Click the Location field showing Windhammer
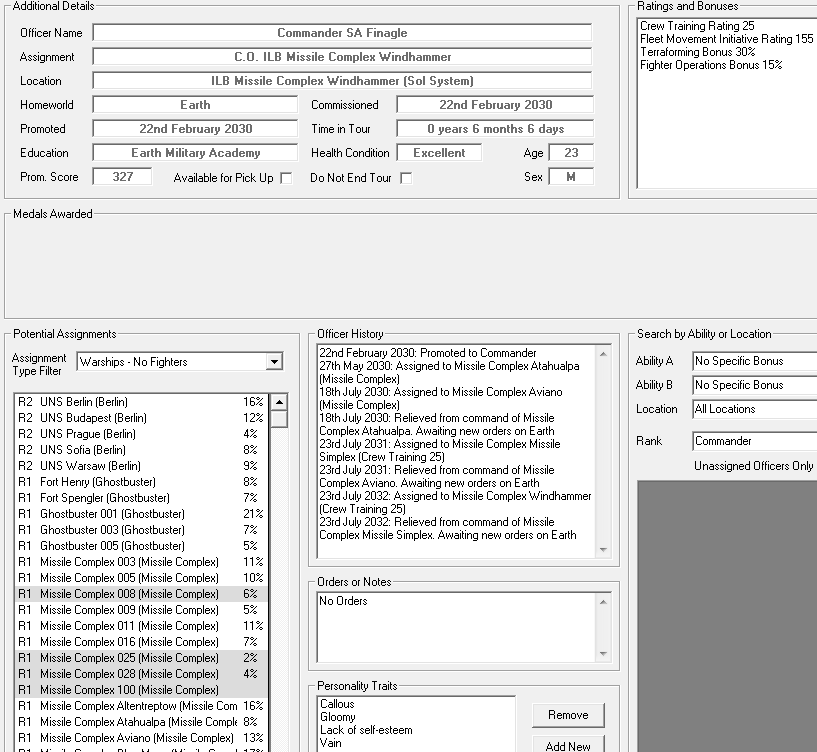 [x=342, y=81]
